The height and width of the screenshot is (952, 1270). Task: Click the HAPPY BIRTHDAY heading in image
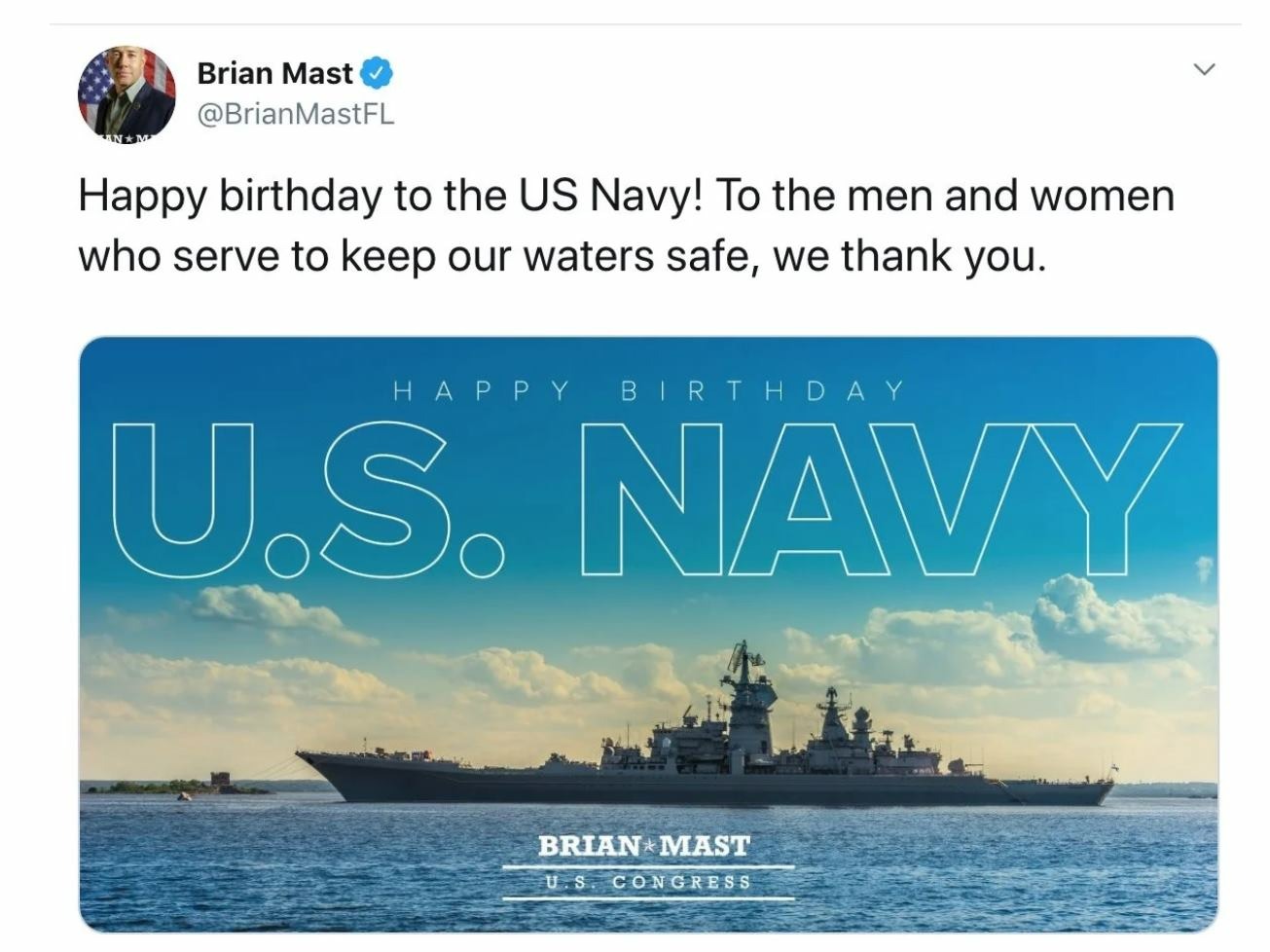click(x=648, y=391)
